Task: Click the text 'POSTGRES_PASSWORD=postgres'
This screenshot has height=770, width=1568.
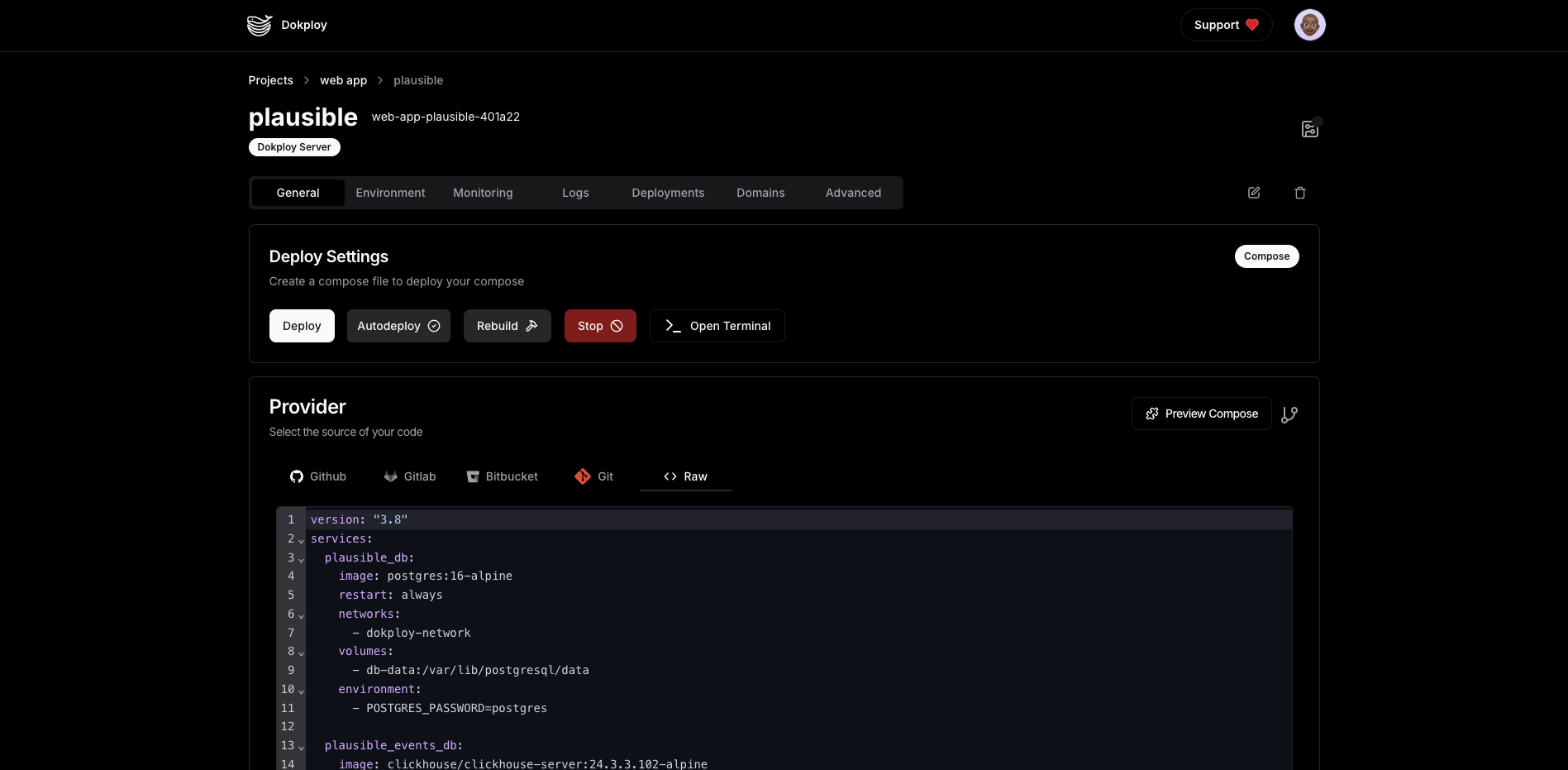Action: click(x=457, y=708)
